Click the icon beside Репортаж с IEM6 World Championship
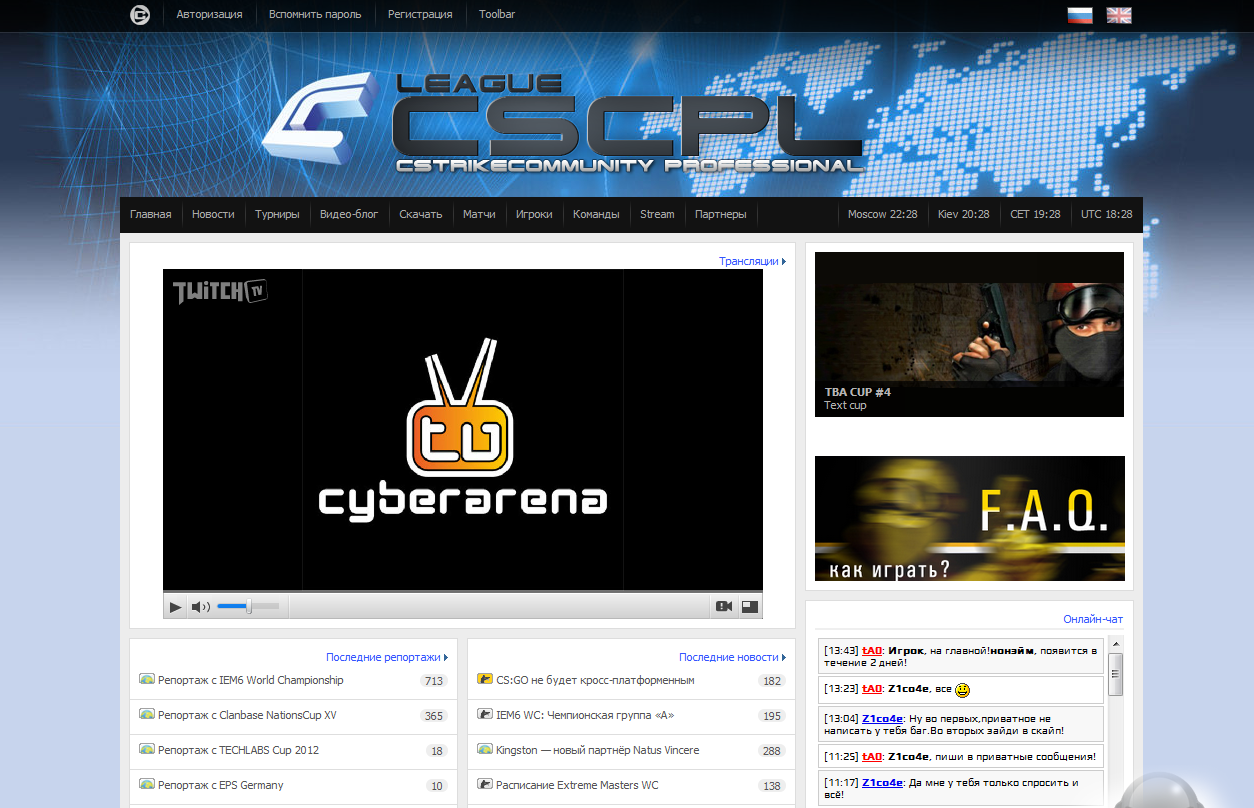Viewport: 1254px width, 808px height. [x=147, y=680]
